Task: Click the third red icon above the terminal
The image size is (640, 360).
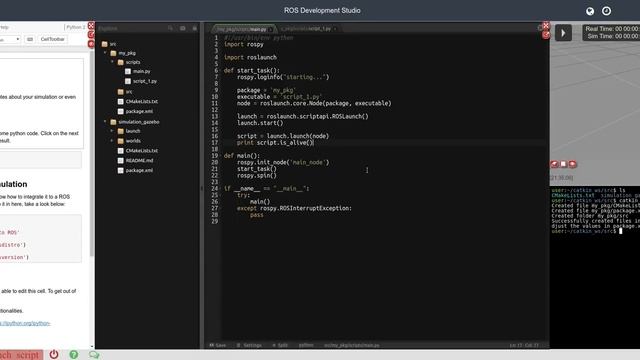Action: coord(572,164)
